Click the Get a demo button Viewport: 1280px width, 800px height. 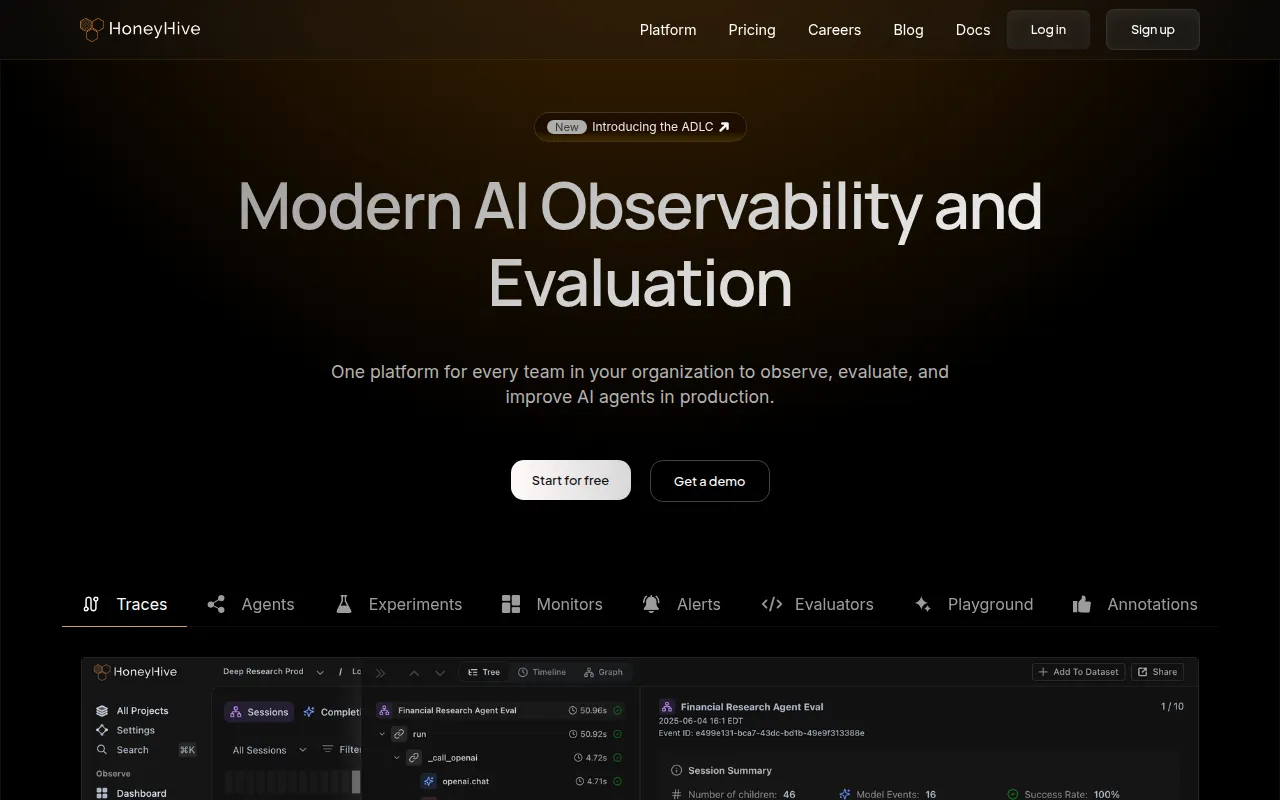[x=710, y=480]
